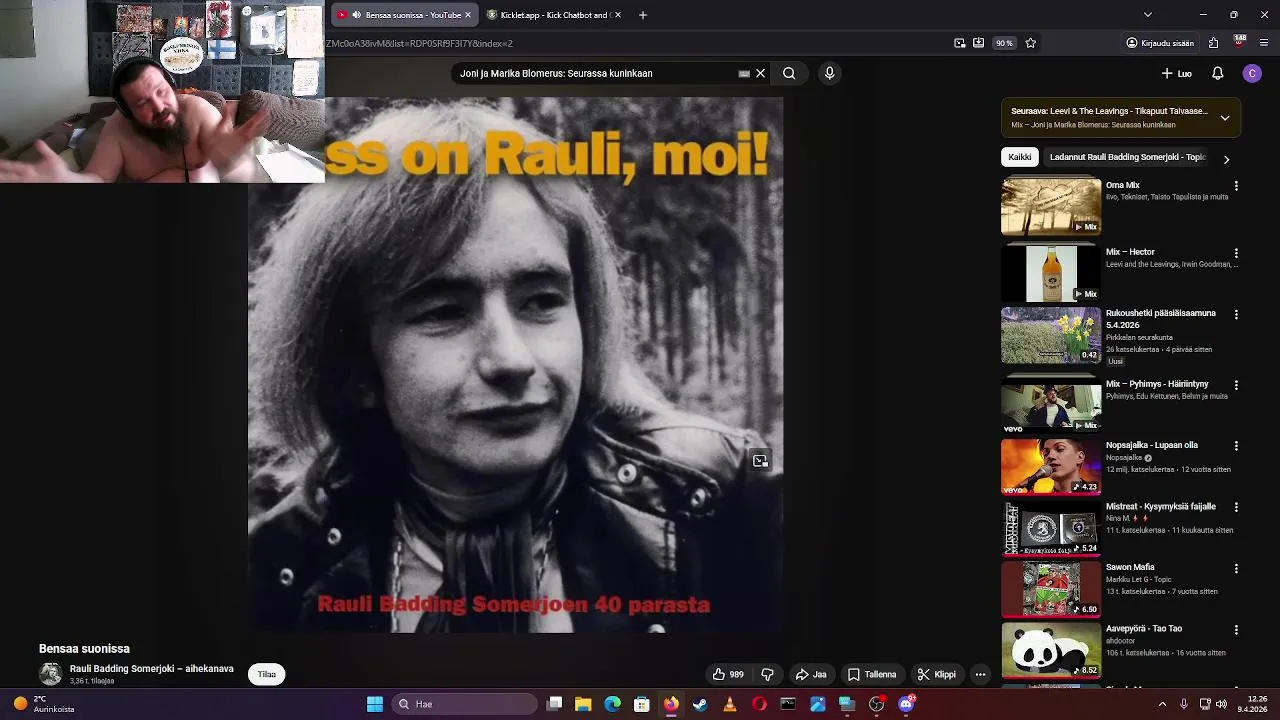The height and width of the screenshot is (720, 1280).
Task: Open the list-all-tabs chevron in title bar
Action: (x=1147, y=15)
